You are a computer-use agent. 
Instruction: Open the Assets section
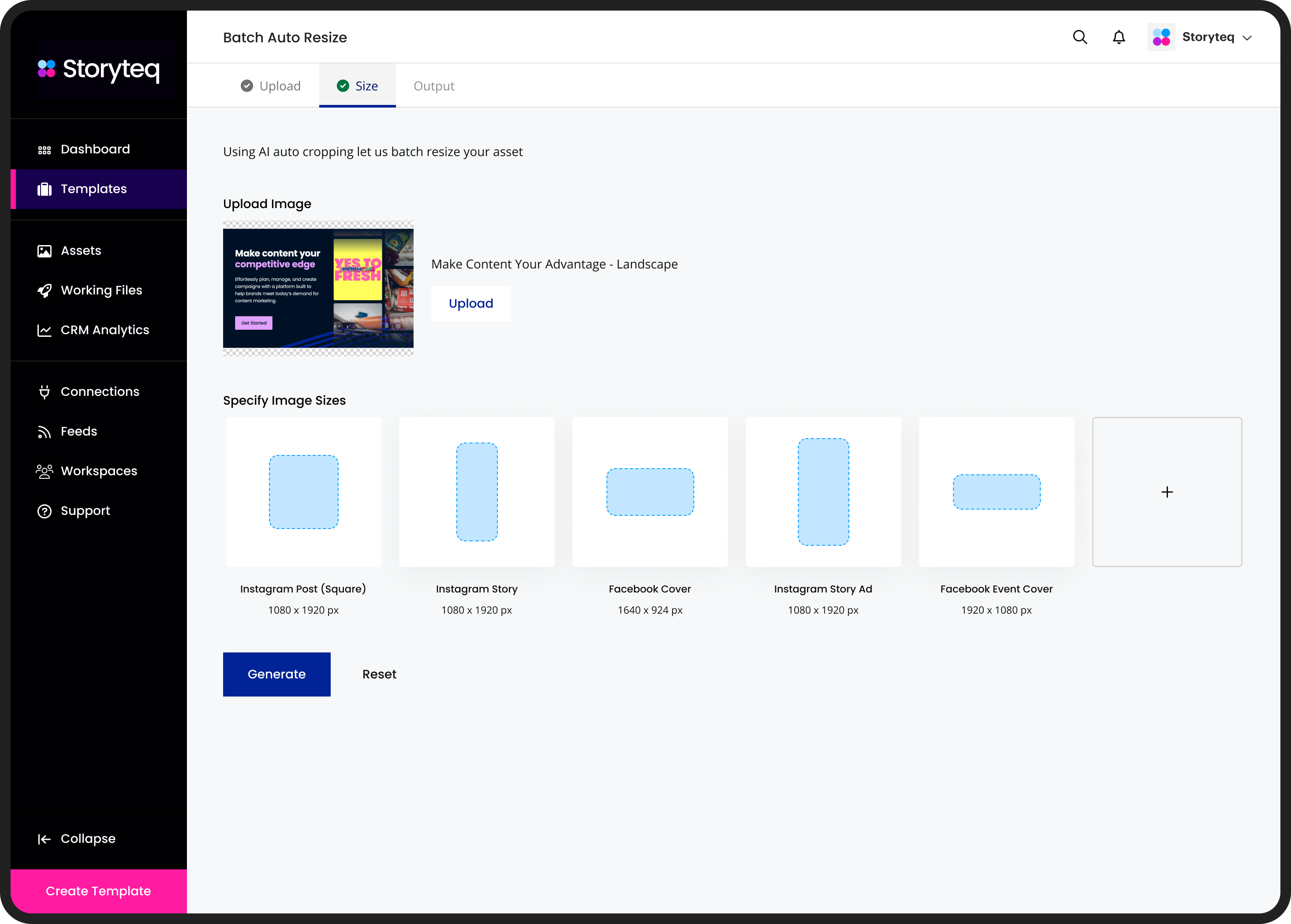pyautogui.click(x=80, y=250)
